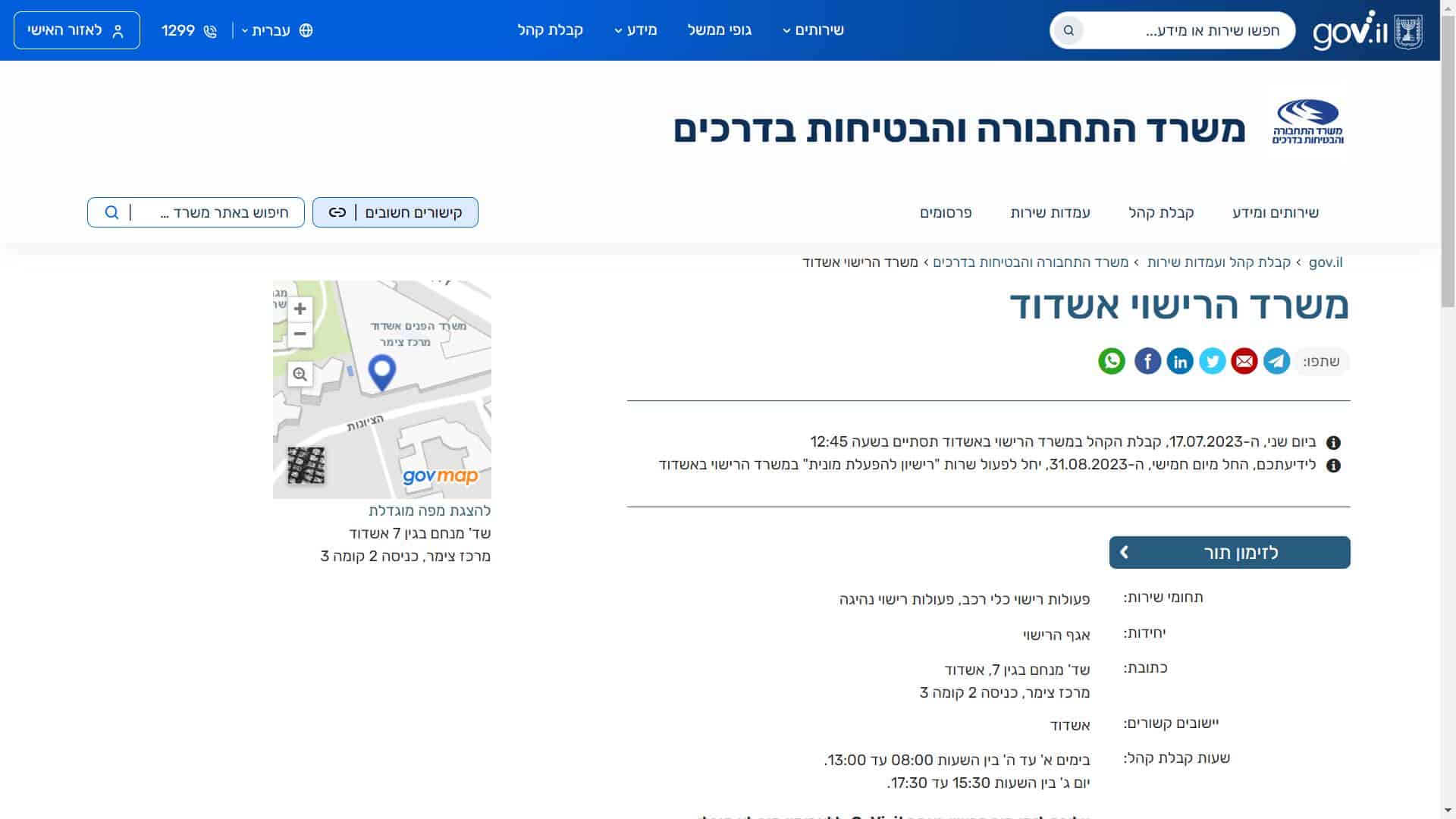Expand the מידע dropdown menu

click(x=635, y=30)
